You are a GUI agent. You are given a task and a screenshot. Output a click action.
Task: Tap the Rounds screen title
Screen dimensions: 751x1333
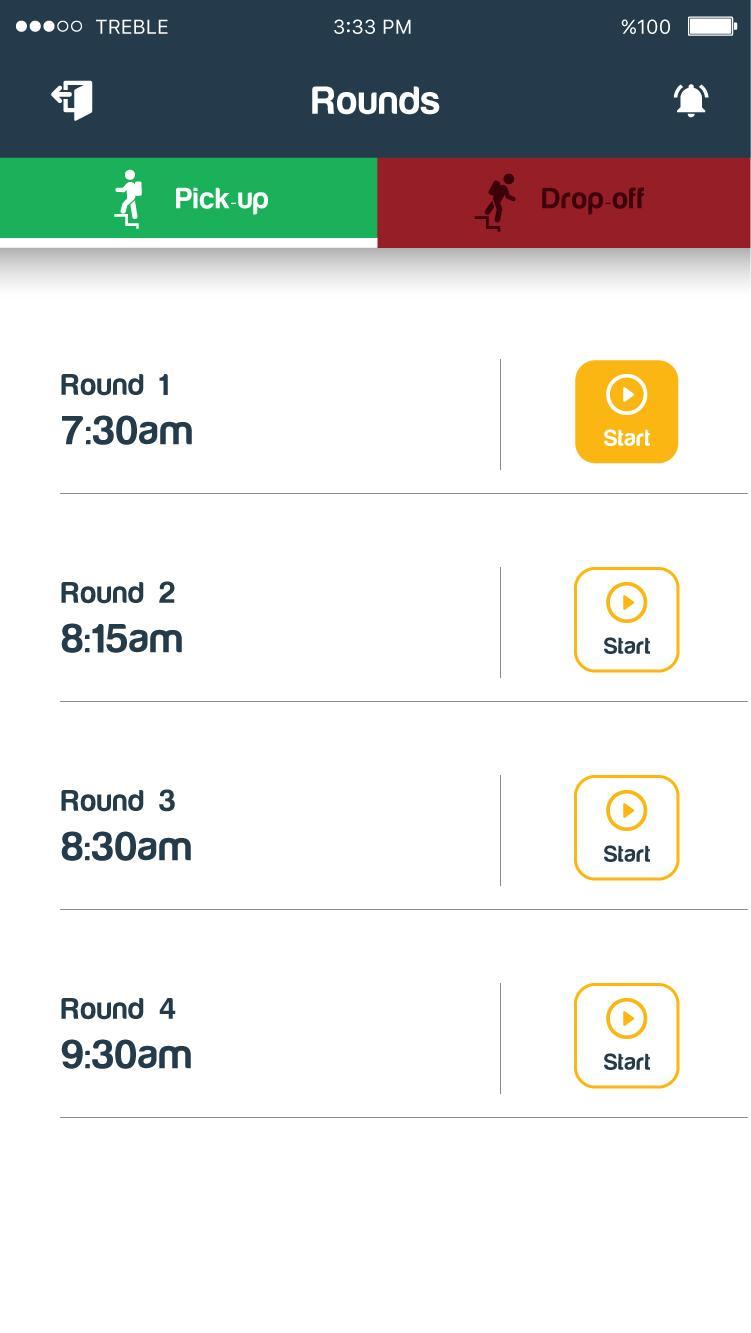pyautogui.click(x=375, y=101)
